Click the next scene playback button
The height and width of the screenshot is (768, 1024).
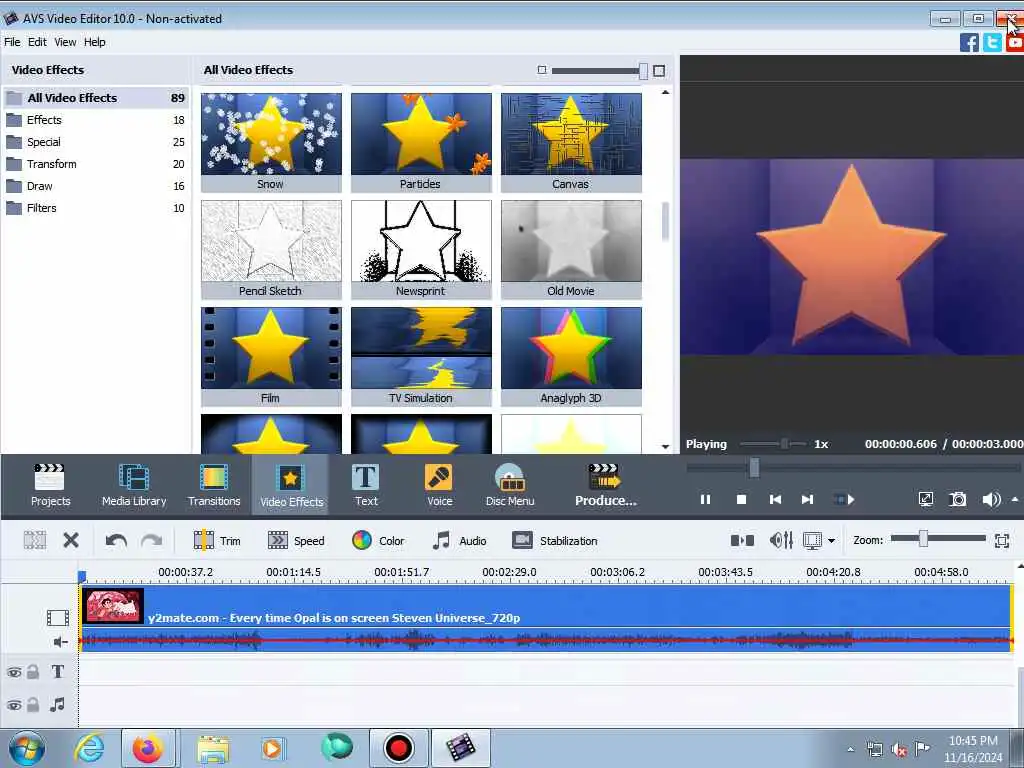844,500
